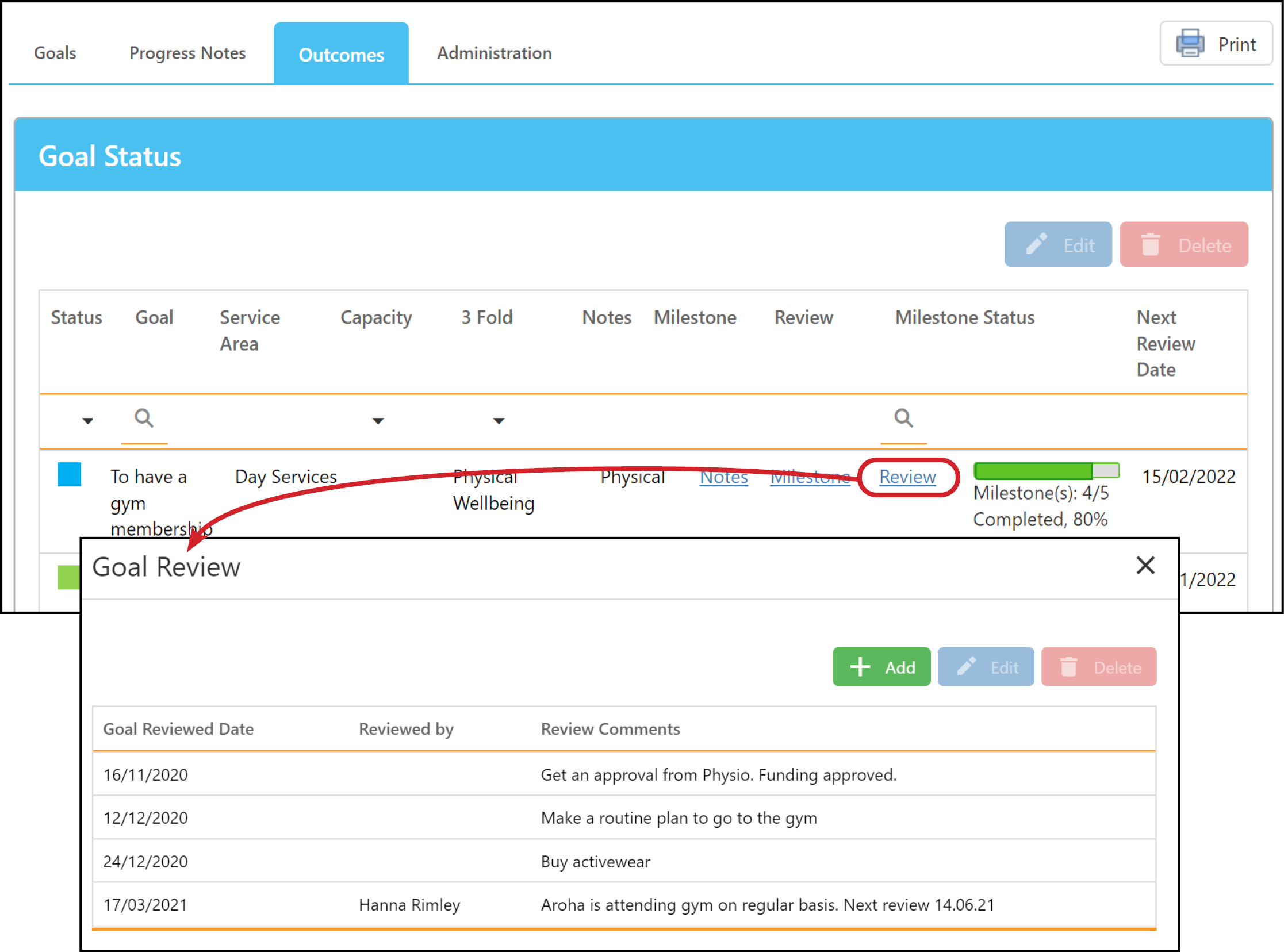Select the 16/11/2020 review row
This screenshot has width=1284, height=952.
[624, 774]
